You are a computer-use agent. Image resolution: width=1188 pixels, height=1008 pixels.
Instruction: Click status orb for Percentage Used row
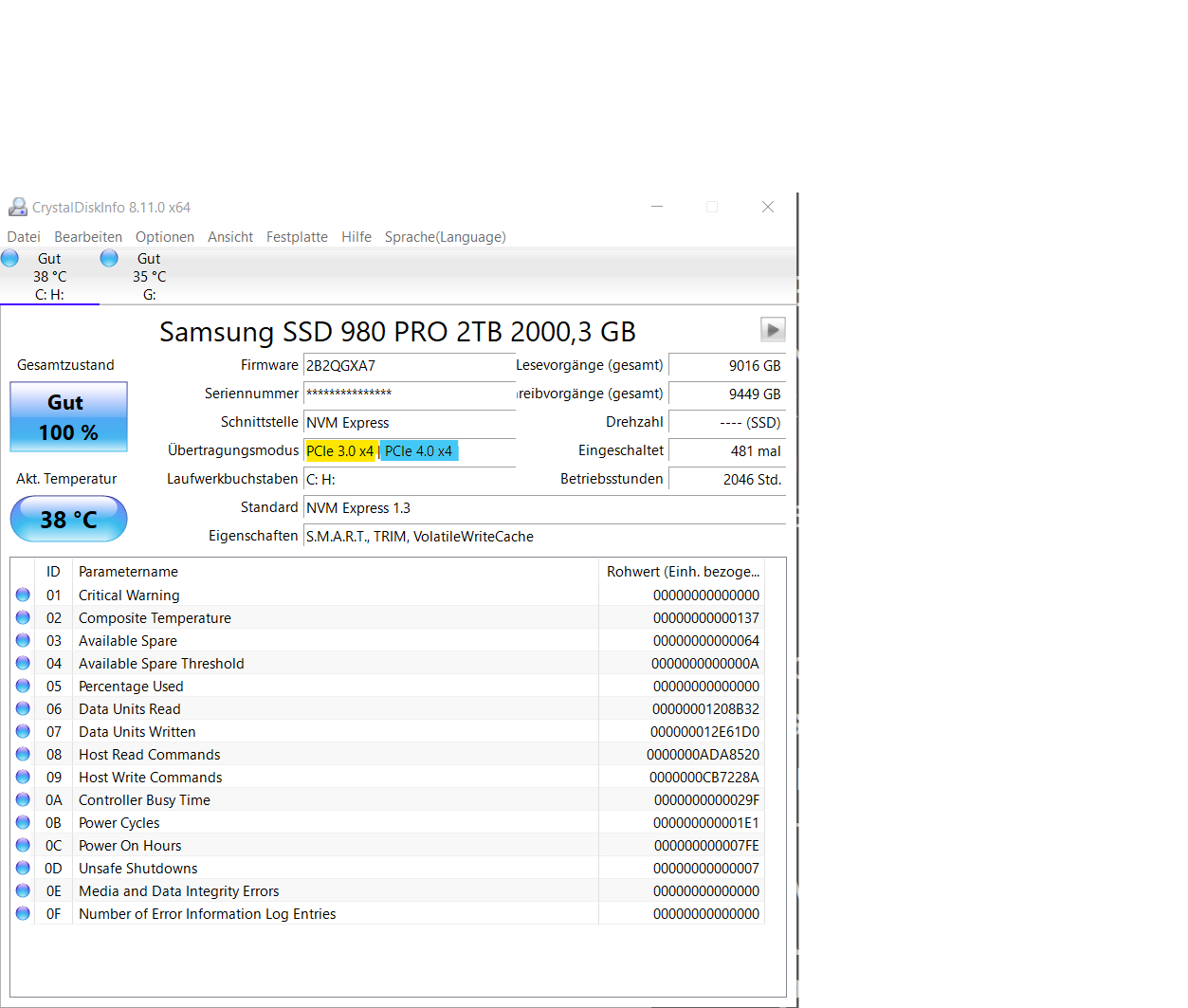pos(23,686)
